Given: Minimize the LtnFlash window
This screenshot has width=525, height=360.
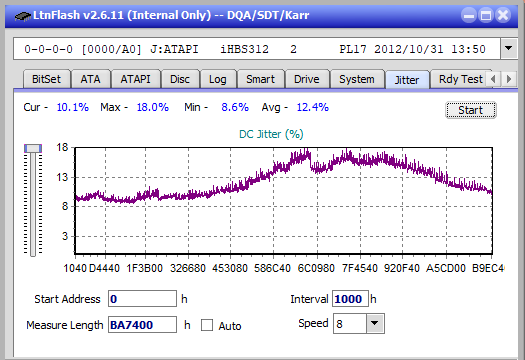Looking at the screenshot, I should (x=469, y=15).
